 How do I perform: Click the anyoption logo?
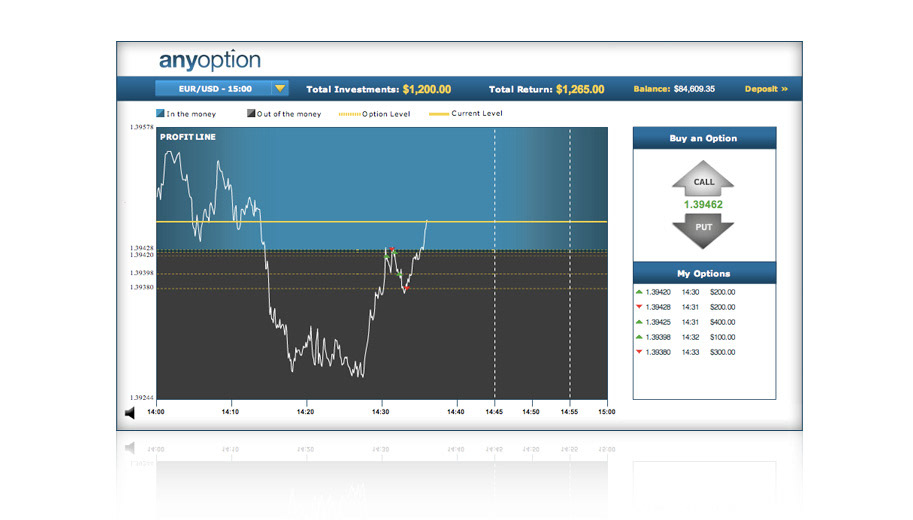click(x=210, y=60)
